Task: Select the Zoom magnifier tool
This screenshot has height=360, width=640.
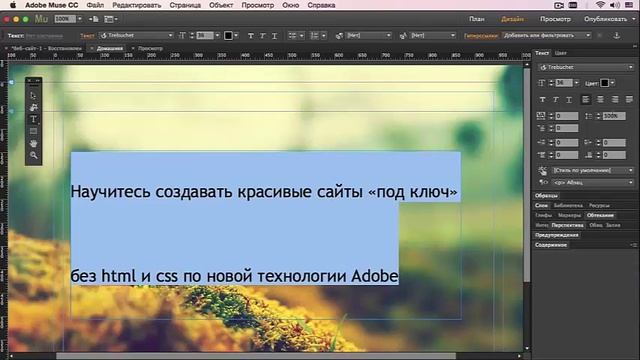Action: click(x=33, y=155)
